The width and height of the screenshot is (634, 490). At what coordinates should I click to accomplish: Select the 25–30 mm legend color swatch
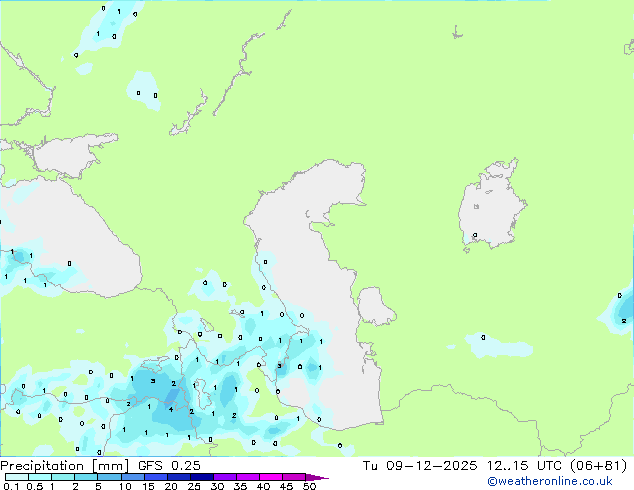[201, 477]
